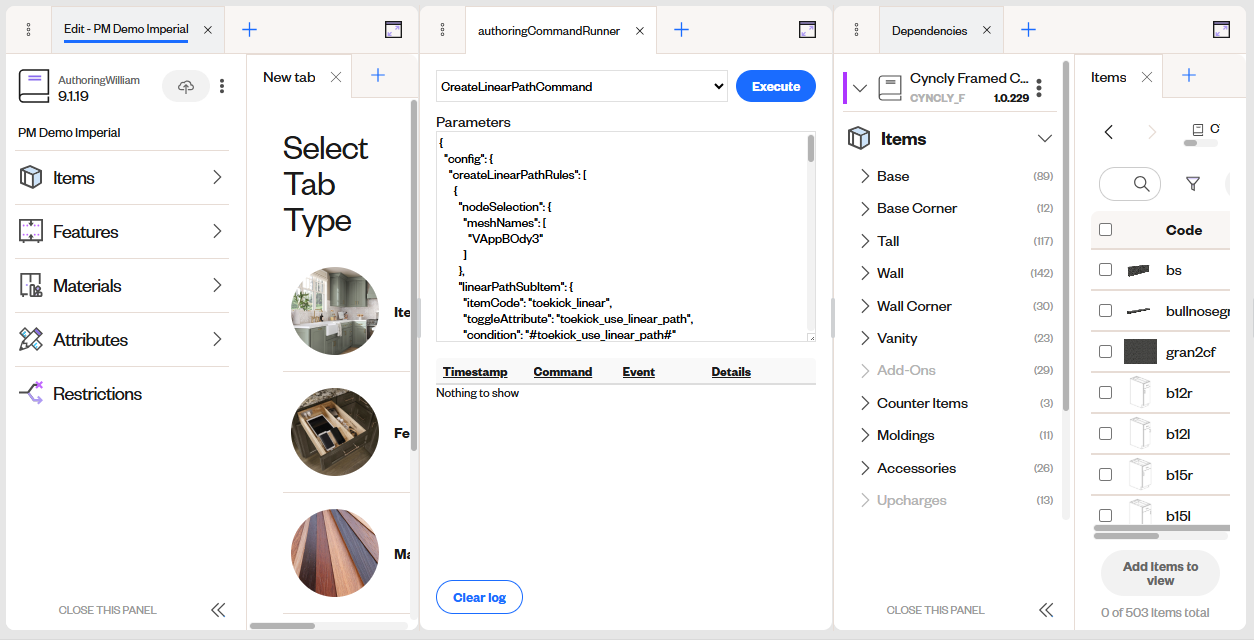This screenshot has height=640, width=1254.
Task: Open the CreateLinearPathCommand dropdown
Action: tap(581, 86)
